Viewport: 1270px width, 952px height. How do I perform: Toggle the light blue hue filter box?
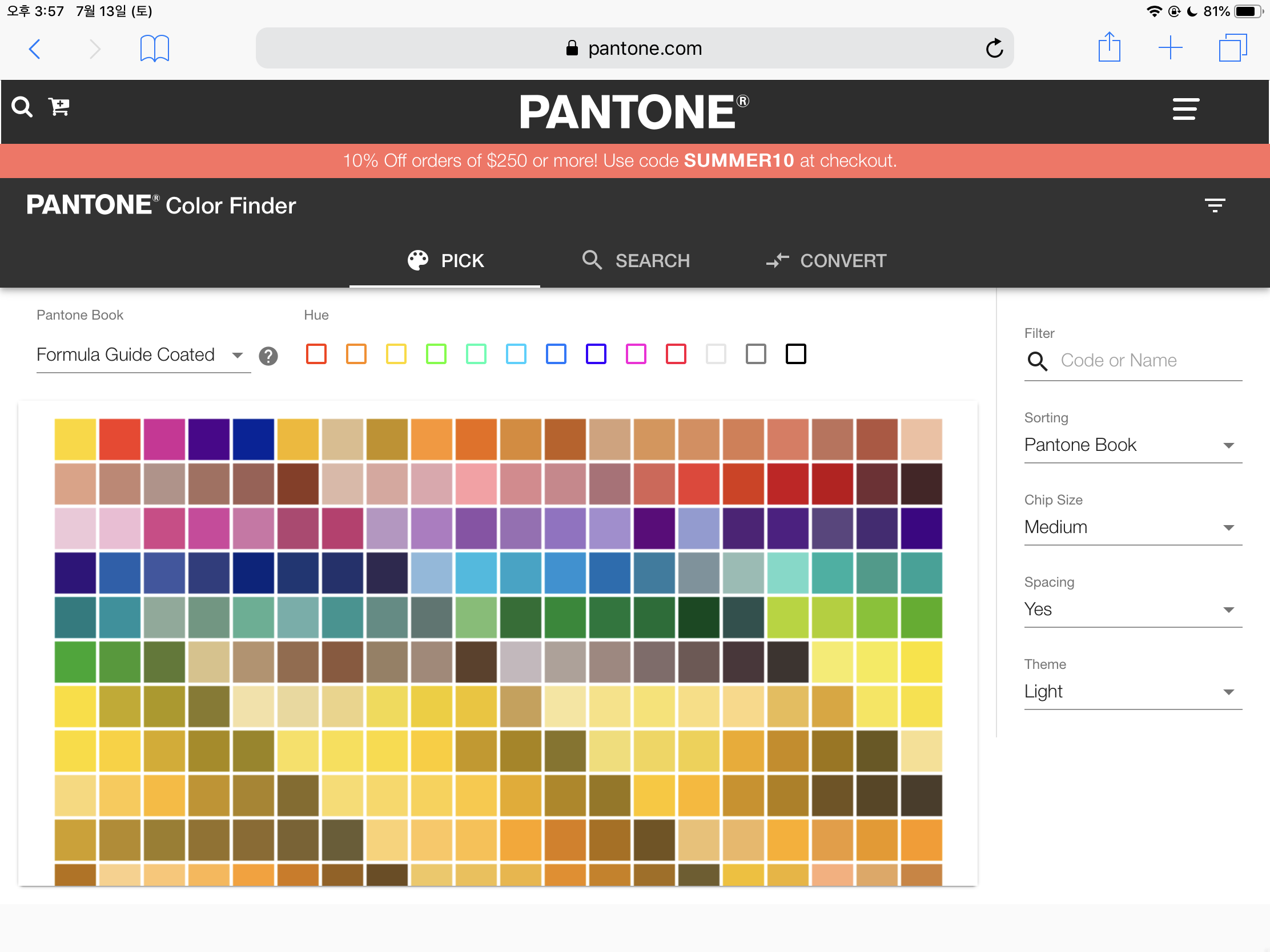coord(516,354)
